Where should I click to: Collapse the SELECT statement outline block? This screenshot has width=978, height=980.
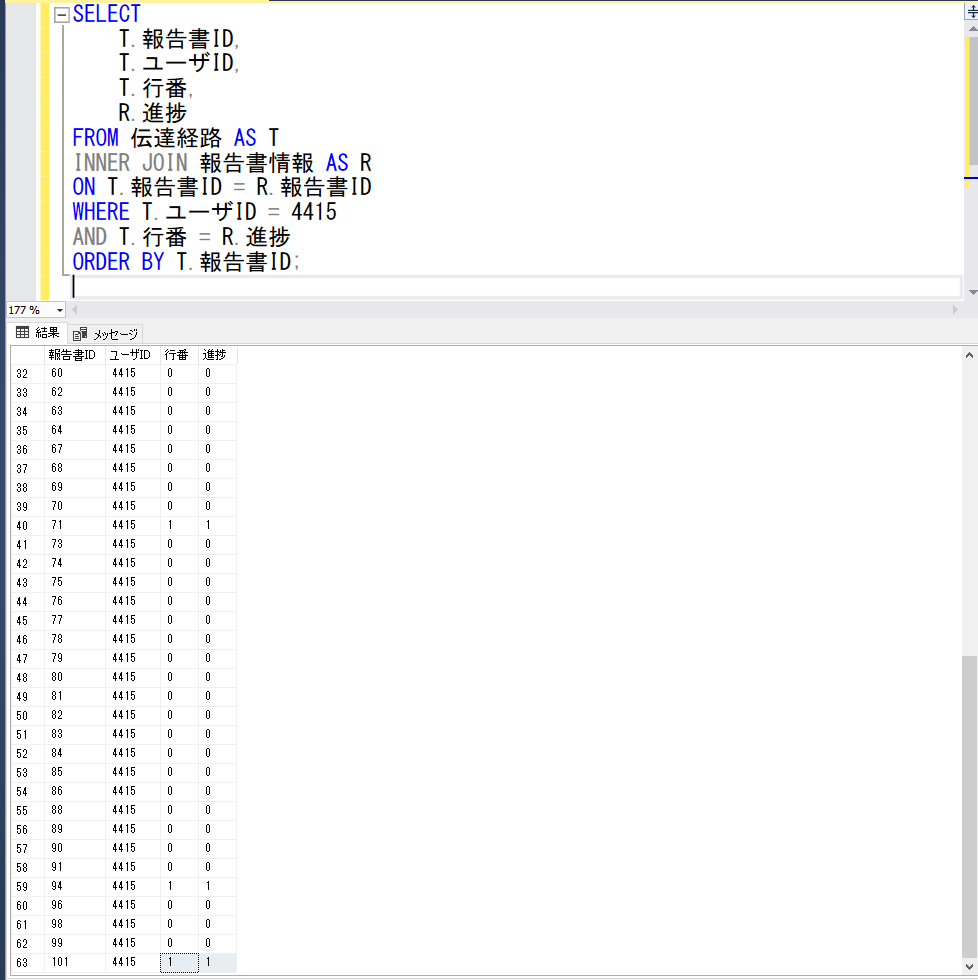[61, 15]
